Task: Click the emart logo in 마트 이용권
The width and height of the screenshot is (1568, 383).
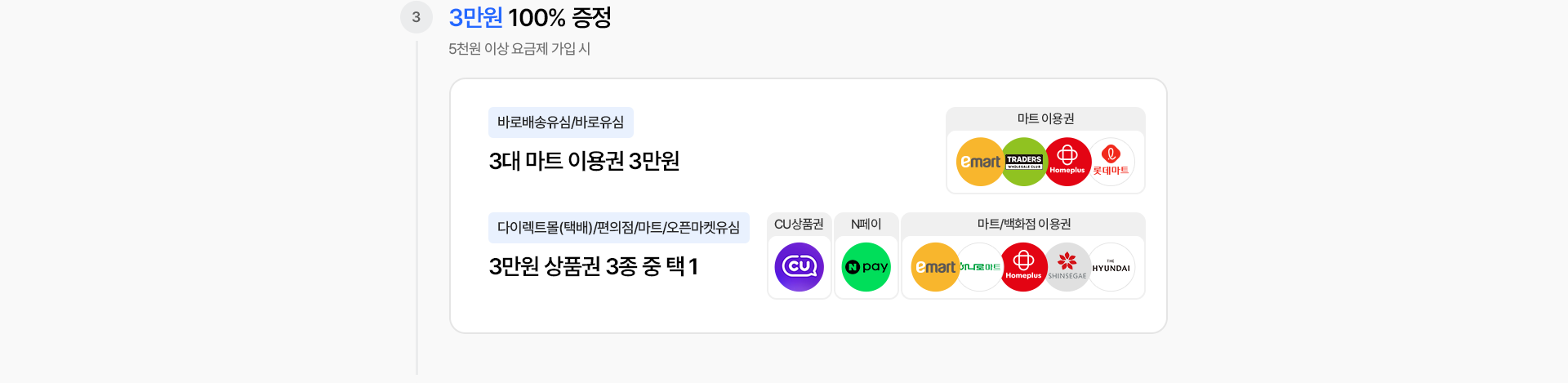Action: coord(980,162)
